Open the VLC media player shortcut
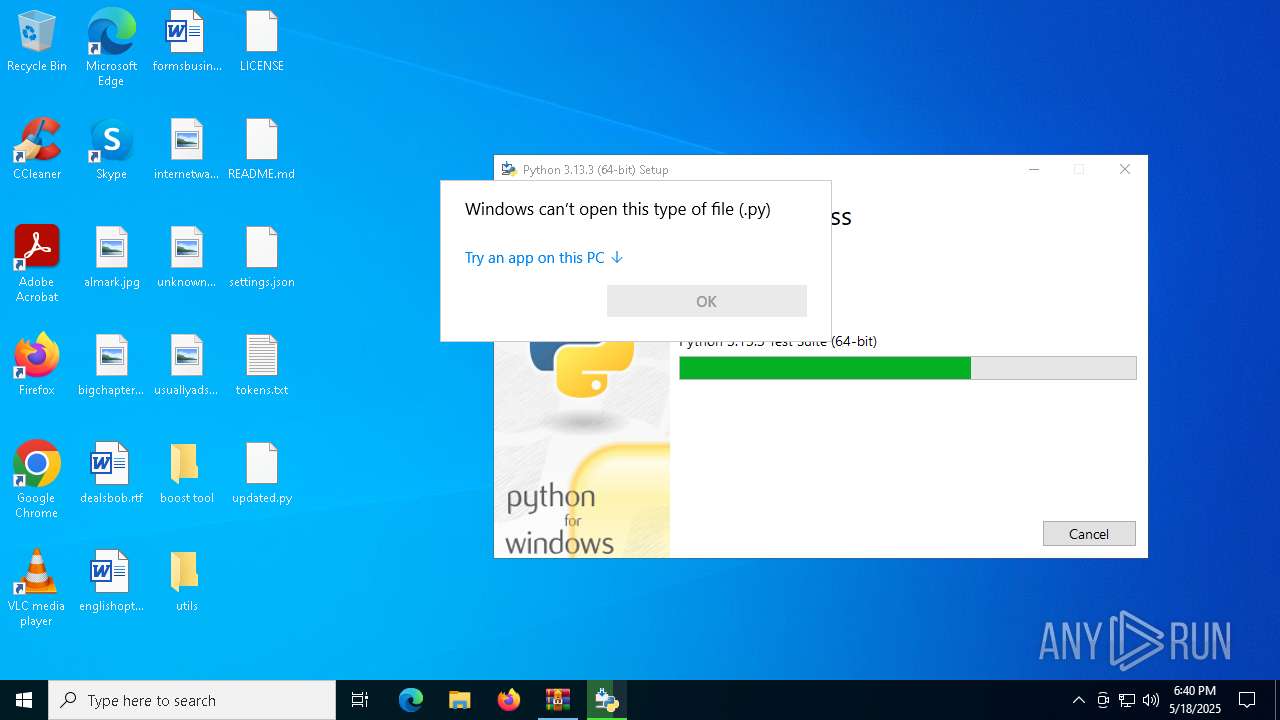The height and width of the screenshot is (720, 1280). tap(37, 588)
